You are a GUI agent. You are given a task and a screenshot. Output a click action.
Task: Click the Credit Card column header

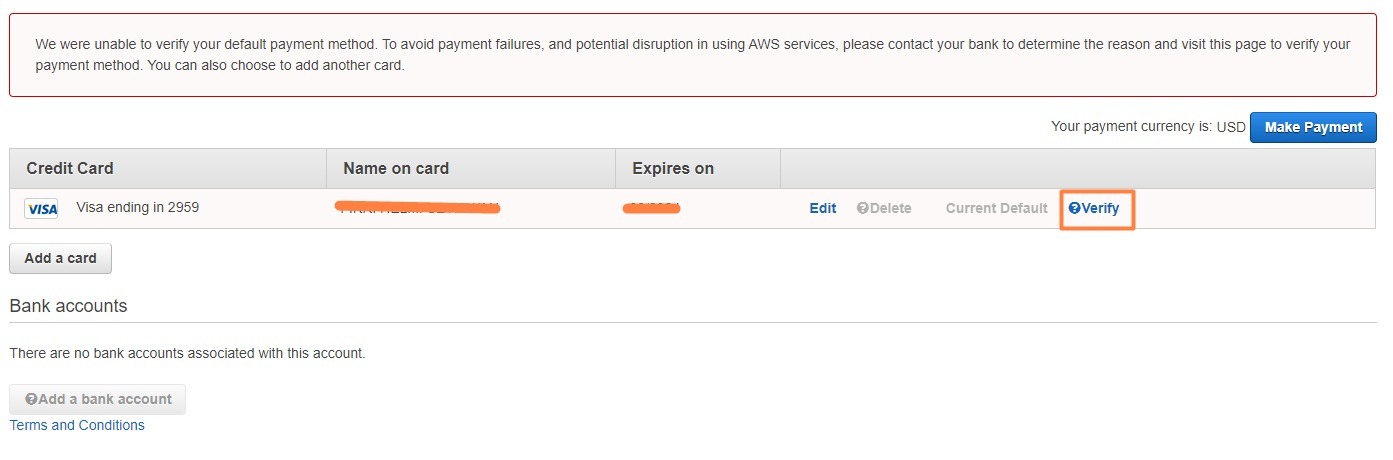click(x=70, y=168)
